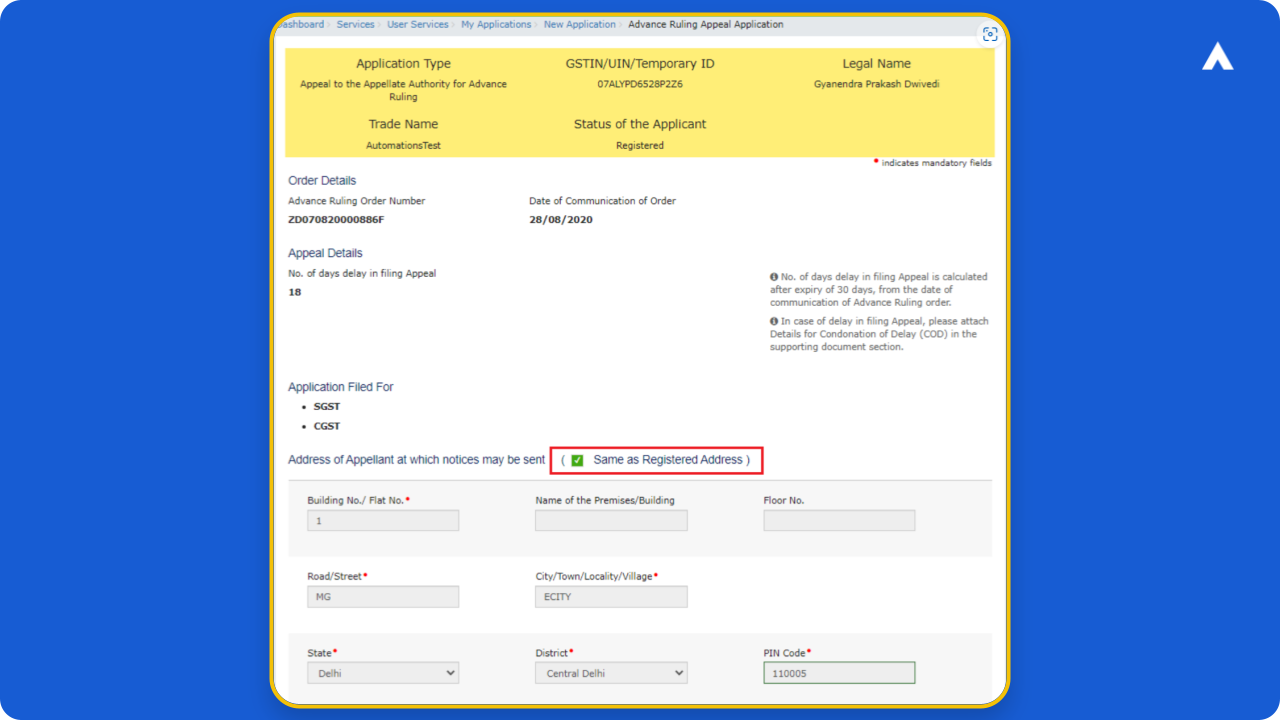Click the Application Filed For heading
1280x720 pixels.
pyautogui.click(x=341, y=387)
